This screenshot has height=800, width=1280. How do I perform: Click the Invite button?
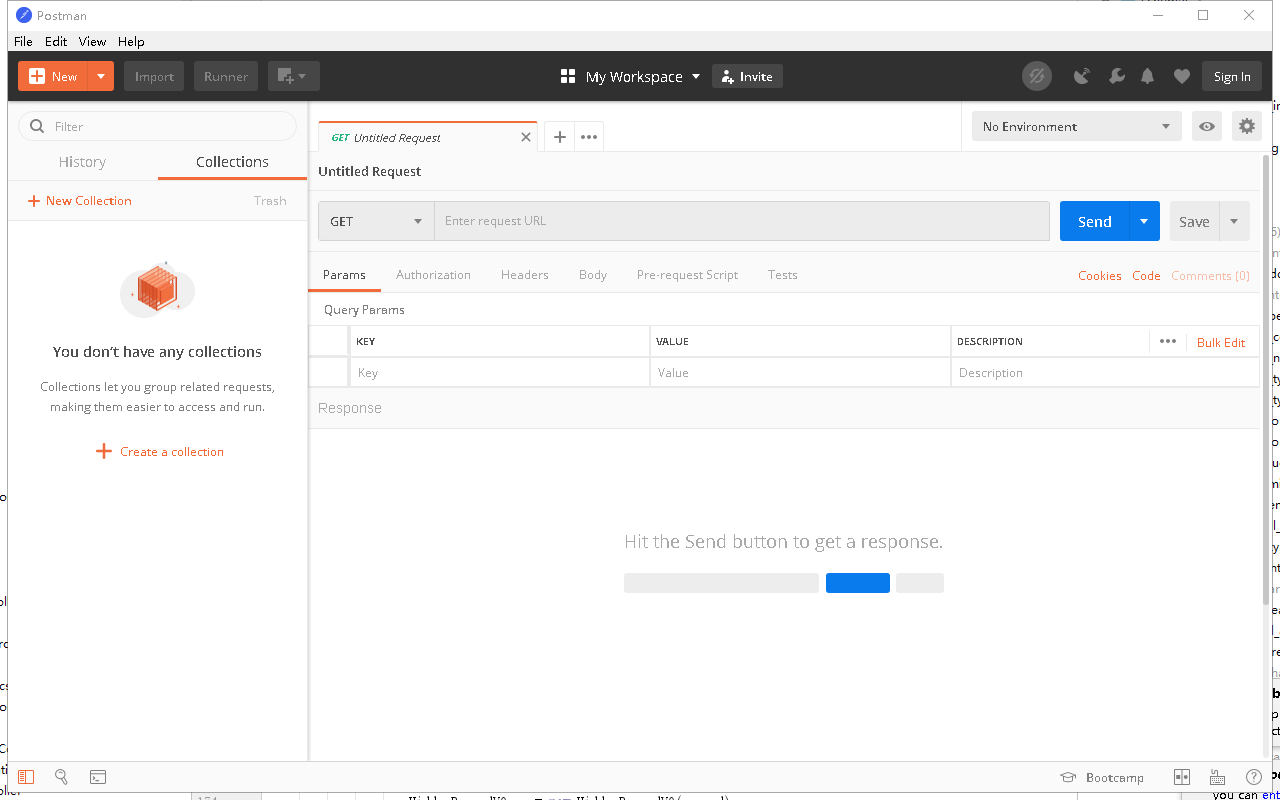[x=747, y=76]
